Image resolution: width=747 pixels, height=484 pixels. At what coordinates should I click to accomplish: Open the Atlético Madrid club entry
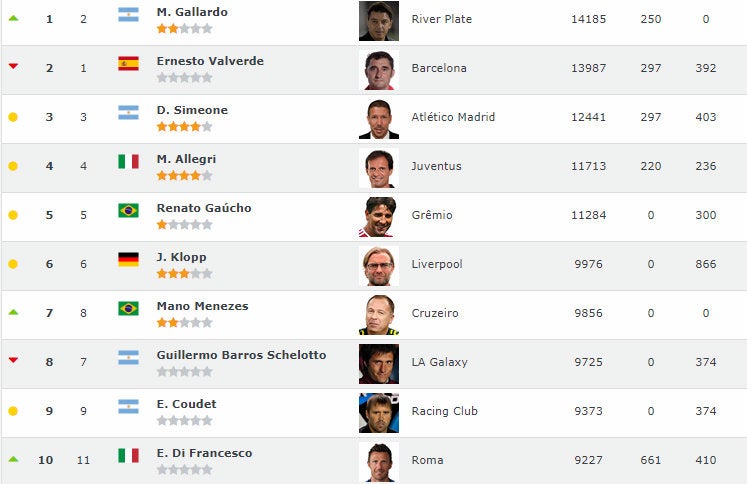tap(453, 117)
